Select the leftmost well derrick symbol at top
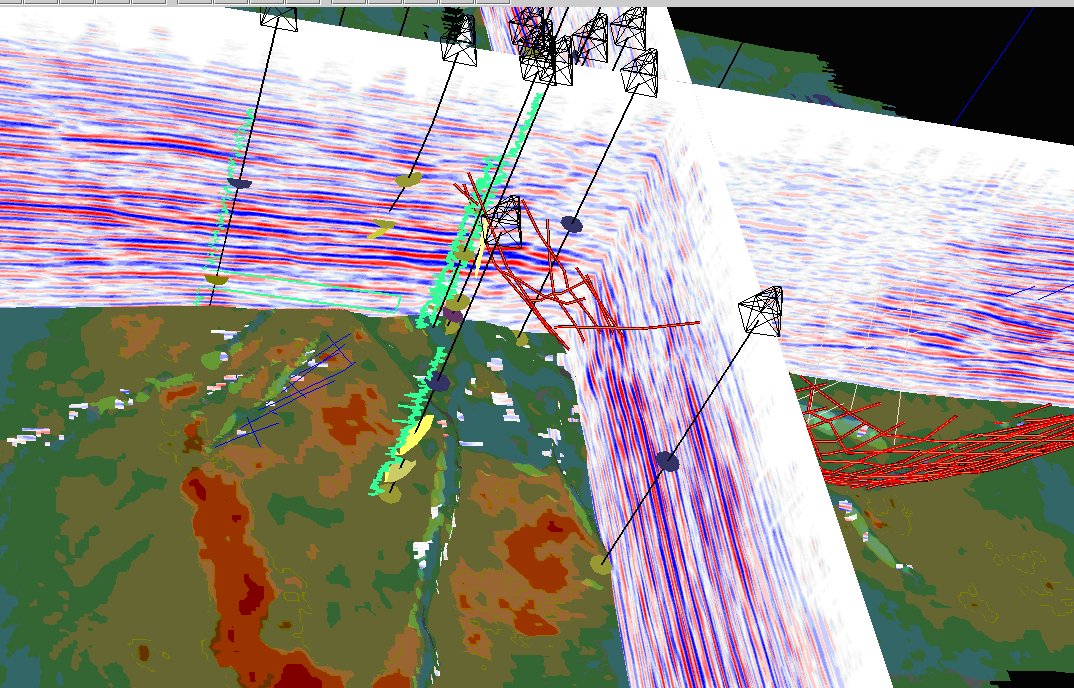 (x=279, y=19)
